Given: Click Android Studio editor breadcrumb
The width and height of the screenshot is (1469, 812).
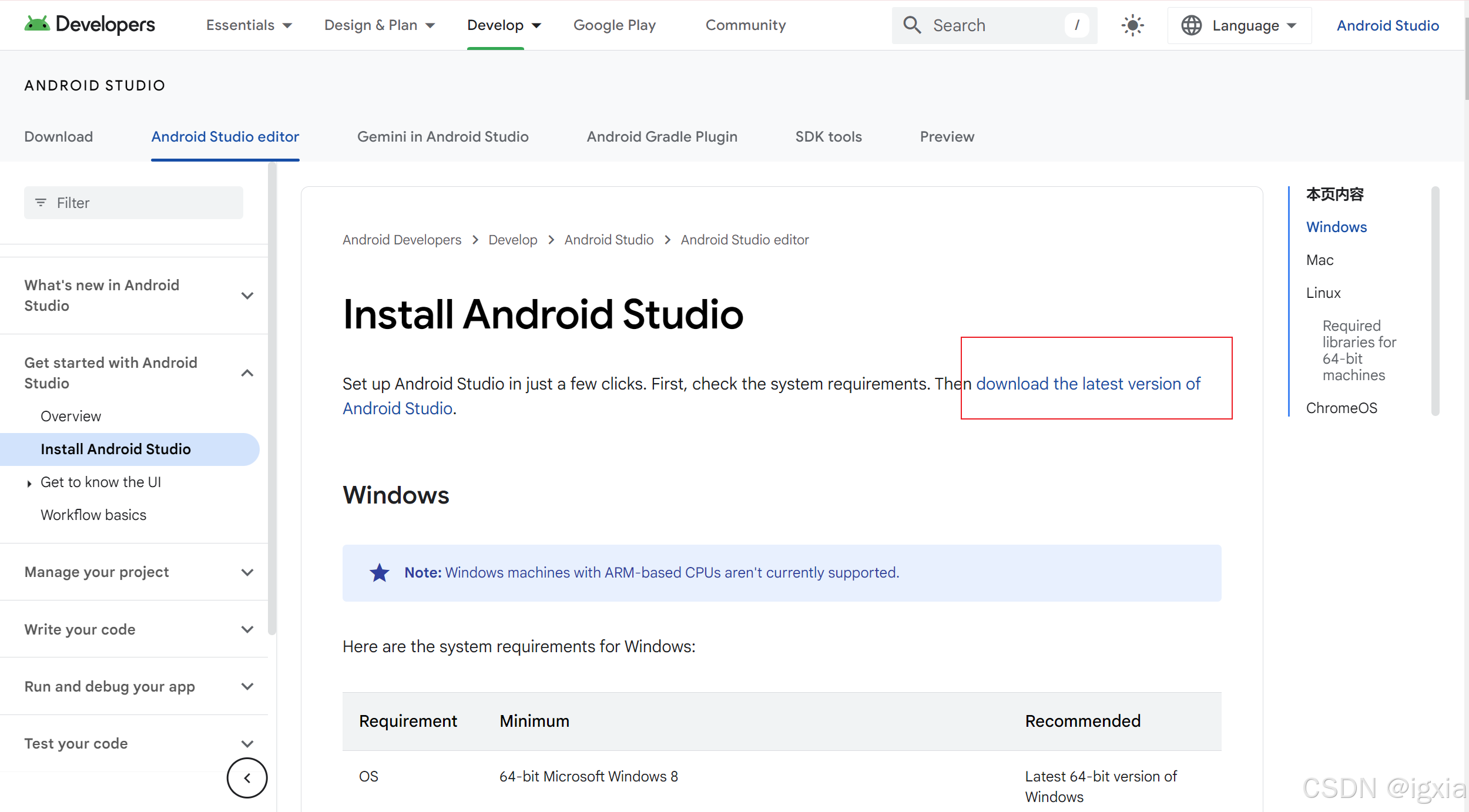Looking at the screenshot, I should click(744, 240).
